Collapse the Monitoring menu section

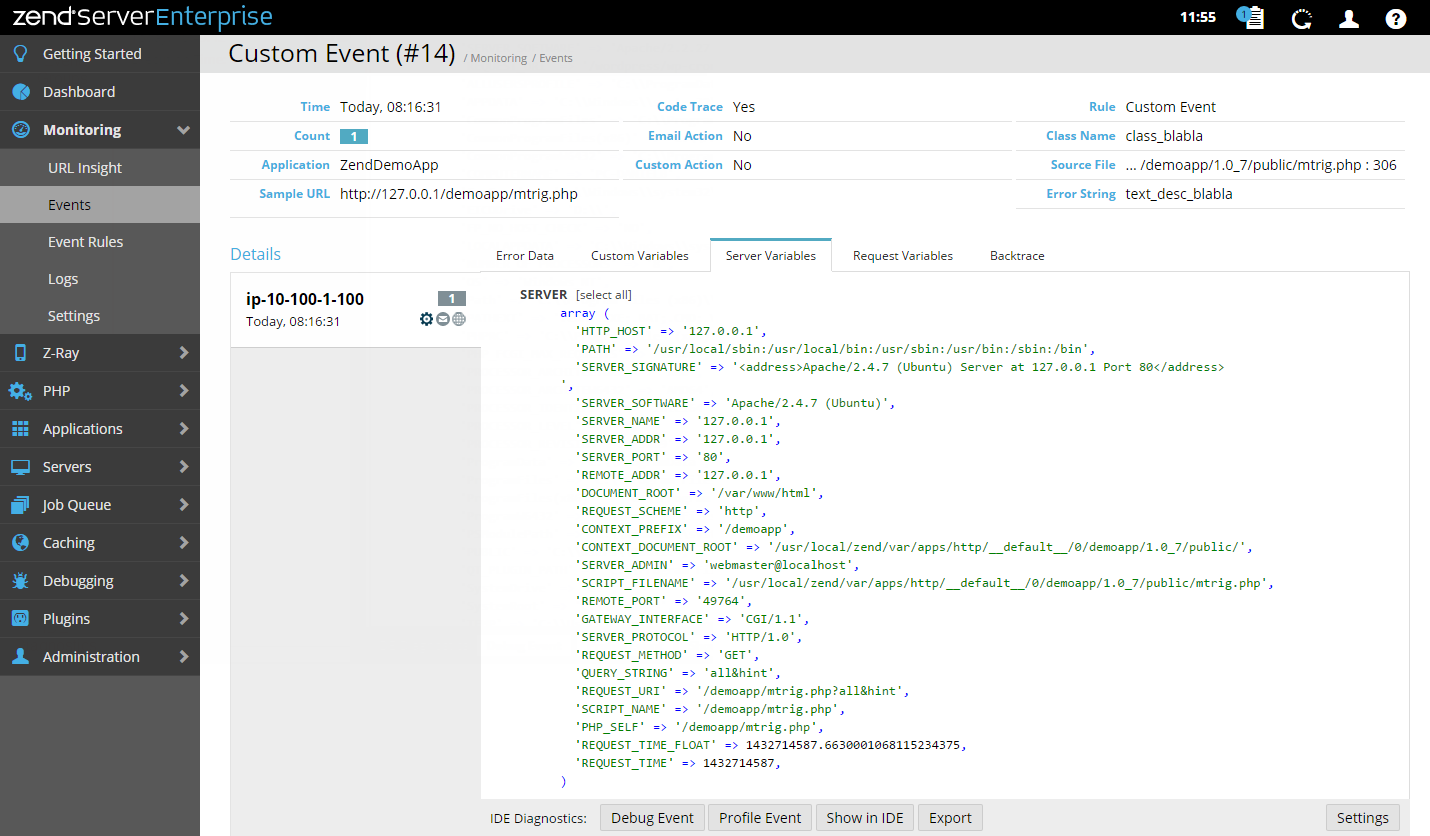(x=183, y=130)
